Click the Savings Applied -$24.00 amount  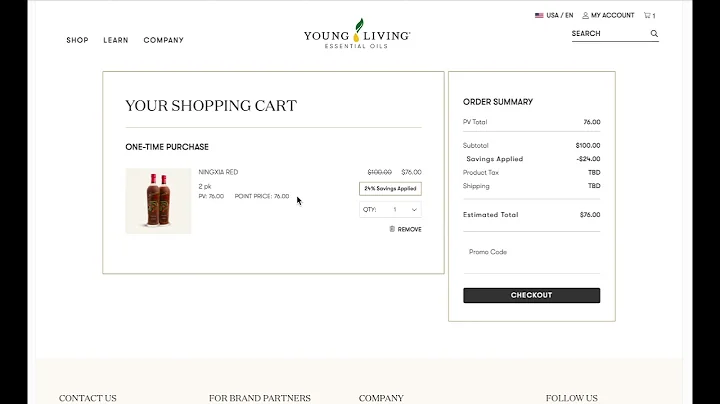588,159
